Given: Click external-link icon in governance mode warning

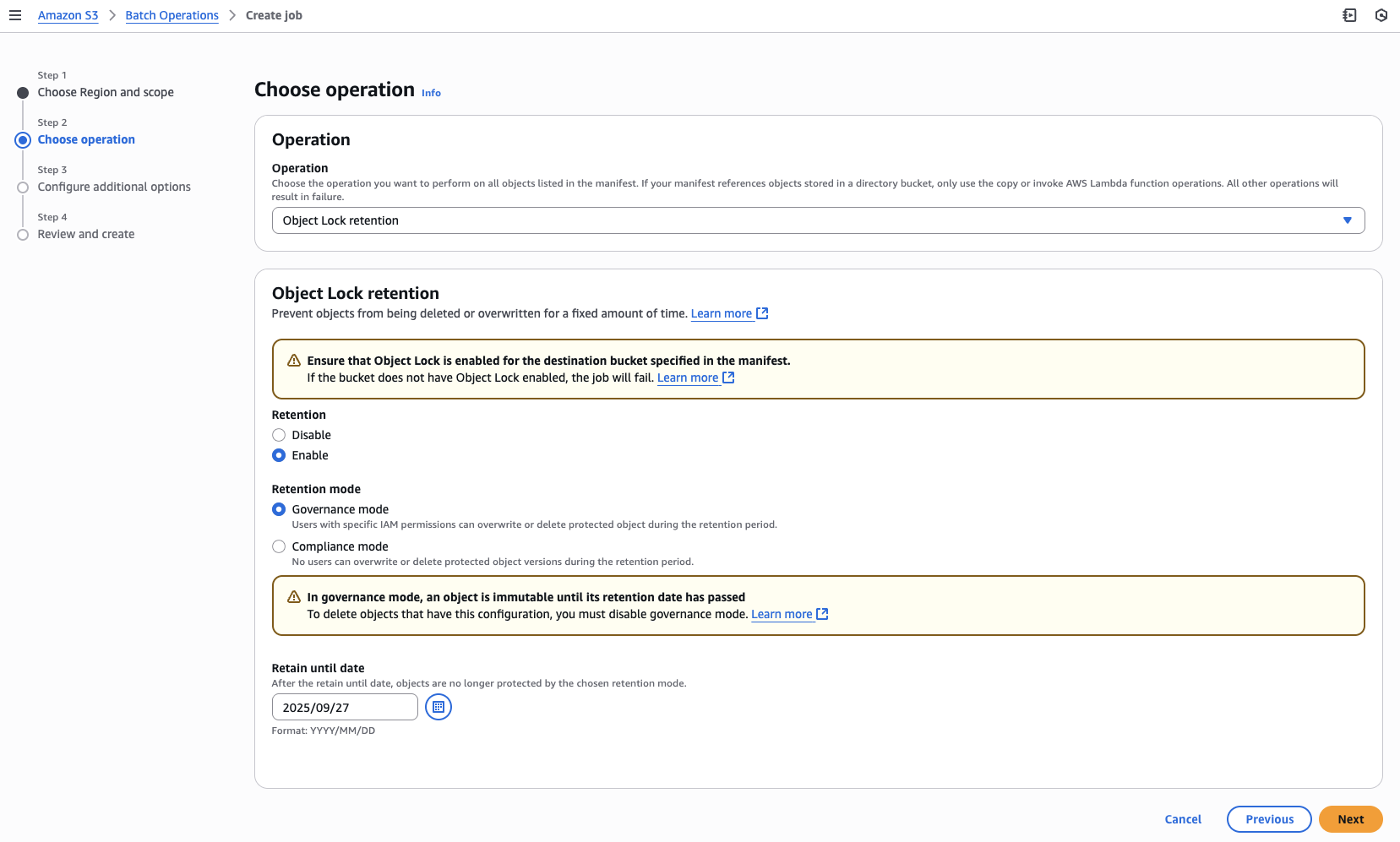Looking at the screenshot, I should [x=822, y=614].
